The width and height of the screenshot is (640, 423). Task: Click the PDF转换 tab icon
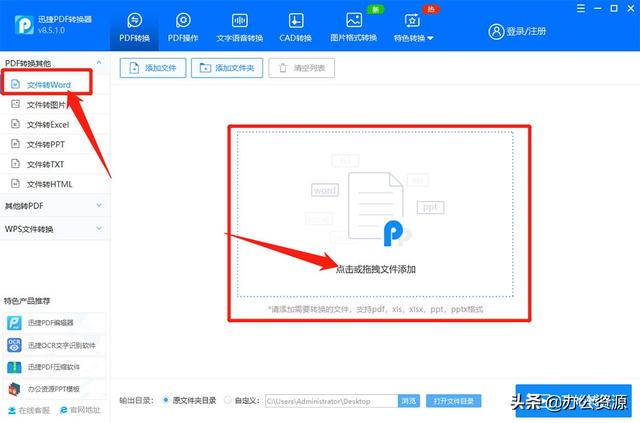click(x=134, y=20)
